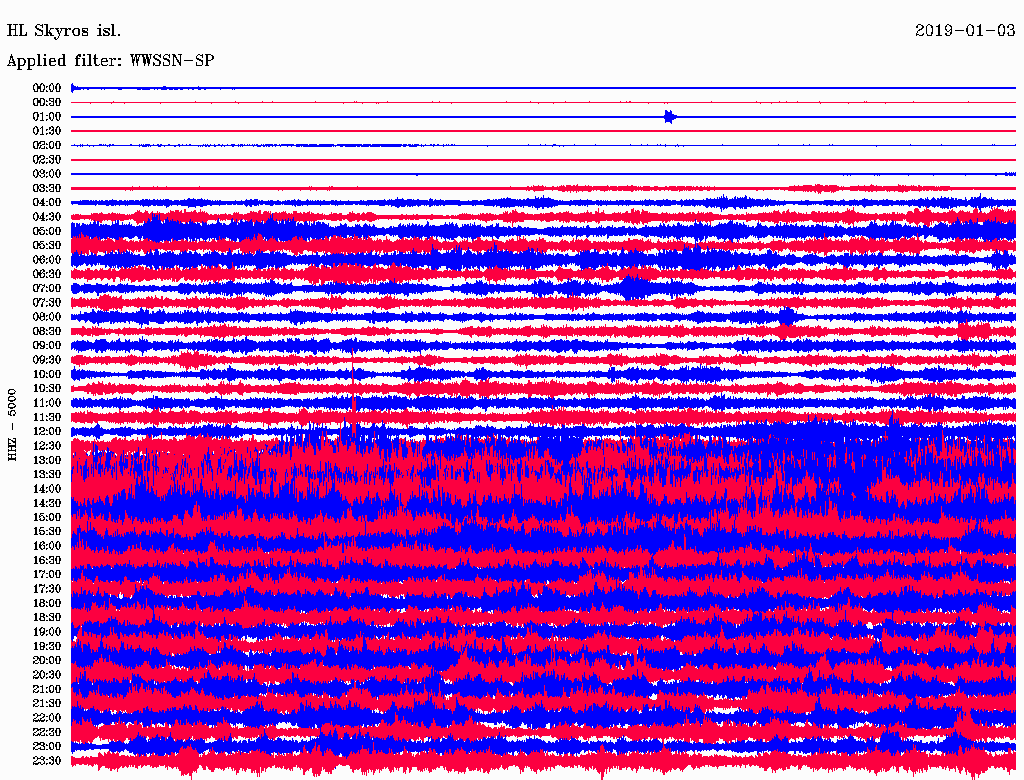
Task: Select the 14:30 time label
Action: (x=47, y=503)
